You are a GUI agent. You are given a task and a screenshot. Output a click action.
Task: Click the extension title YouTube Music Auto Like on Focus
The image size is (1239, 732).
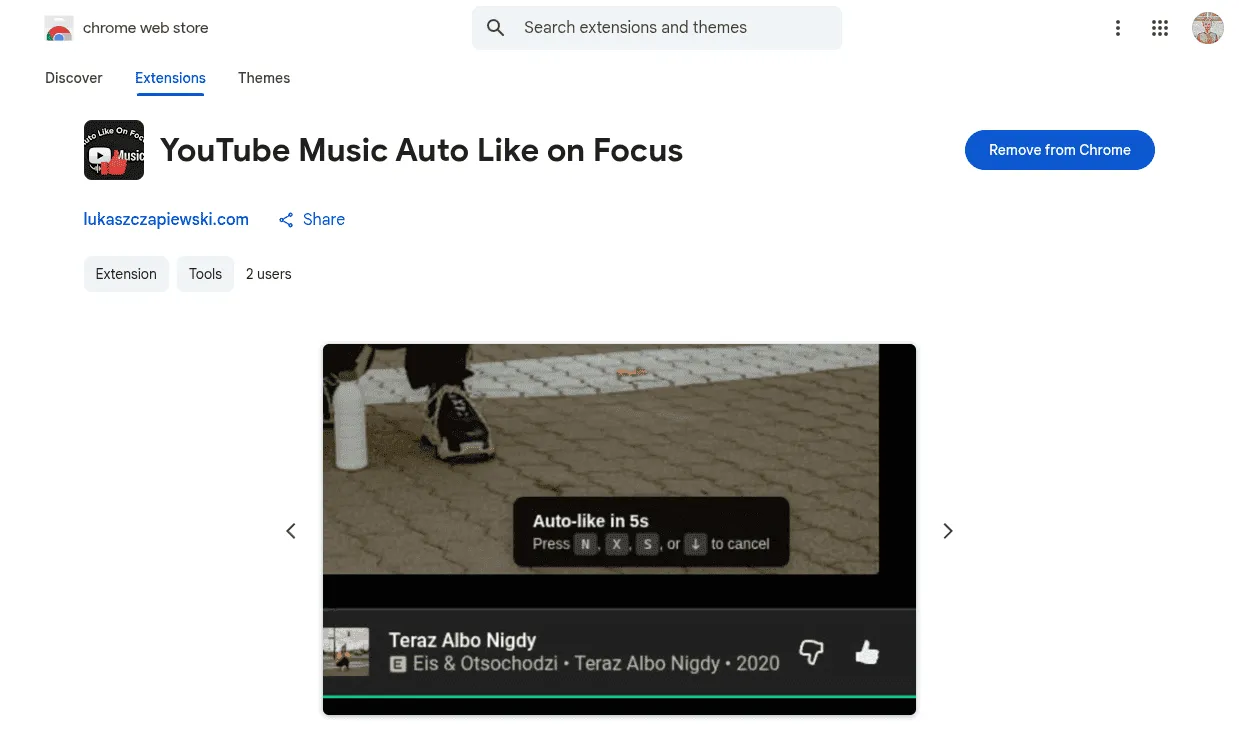coord(421,150)
